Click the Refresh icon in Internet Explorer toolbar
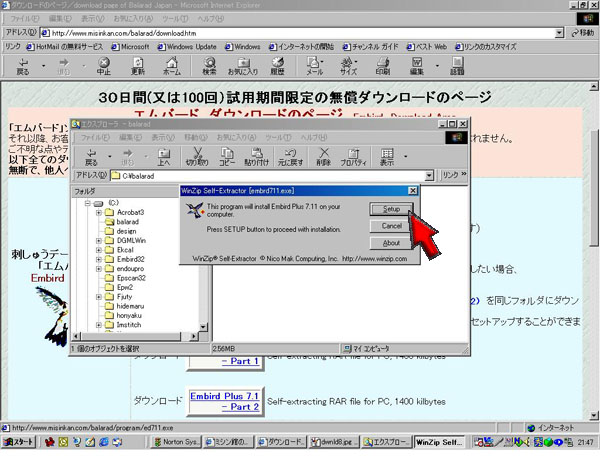The width and height of the screenshot is (600, 456). pyautogui.click(x=138, y=66)
